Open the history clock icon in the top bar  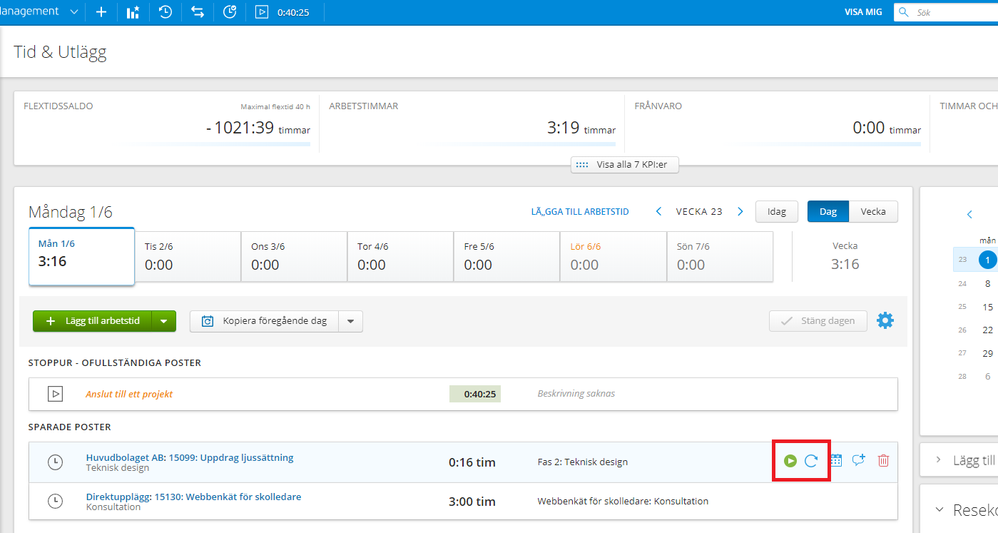point(165,12)
